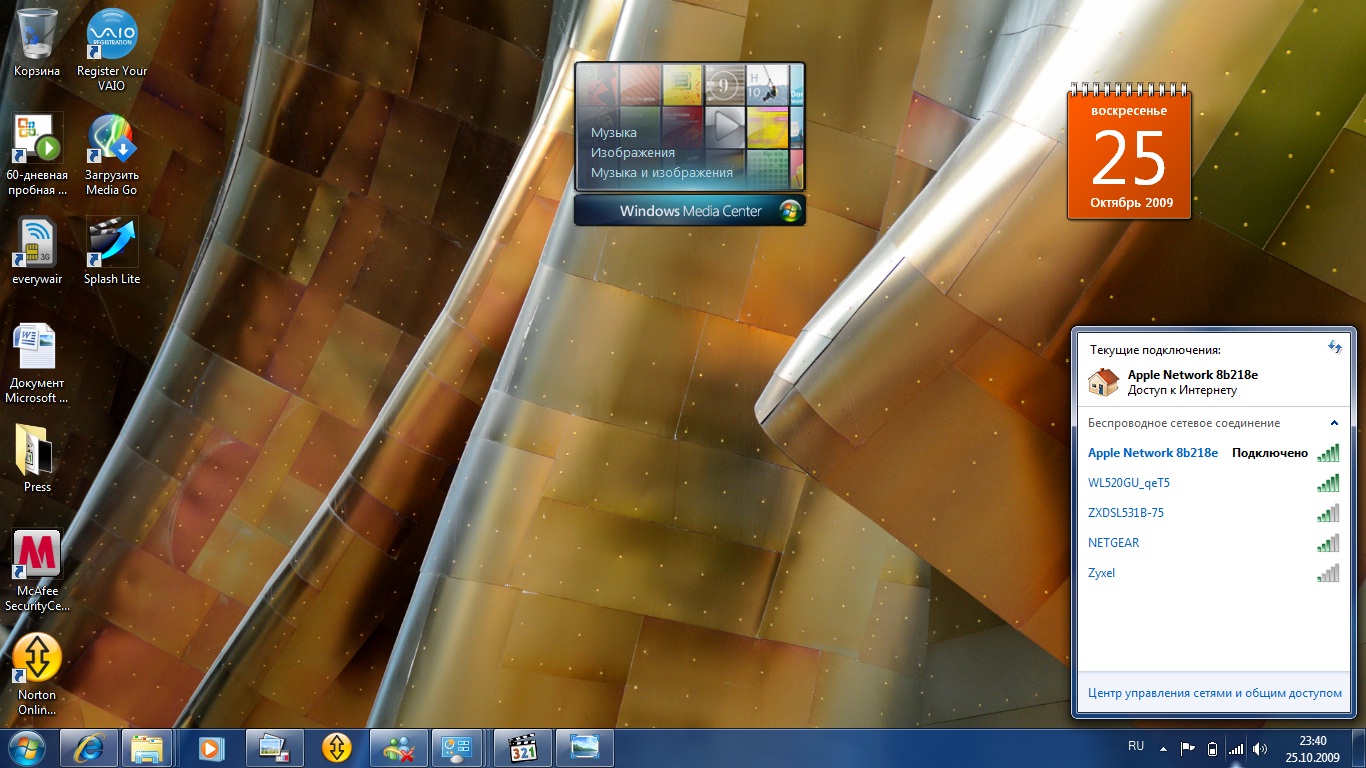
Task: Click the home network house icon
Action: pyautogui.click(x=1104, y=381)
